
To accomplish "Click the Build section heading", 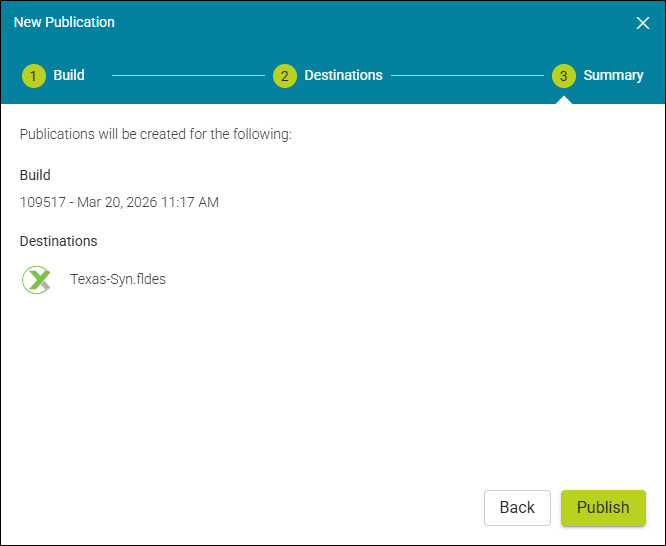I will 35,175.
